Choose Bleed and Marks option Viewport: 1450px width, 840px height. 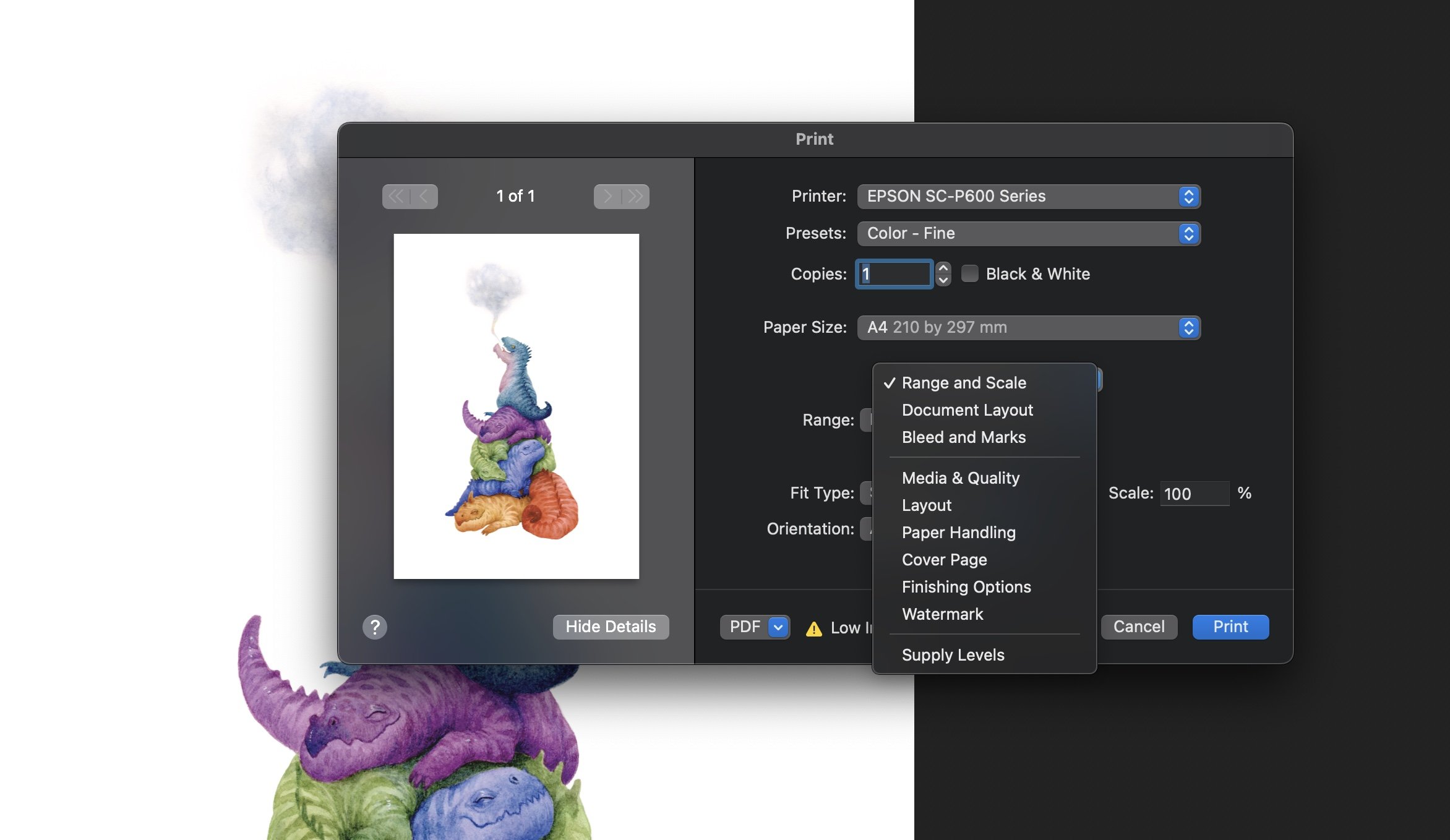click(x=984, y=437)
